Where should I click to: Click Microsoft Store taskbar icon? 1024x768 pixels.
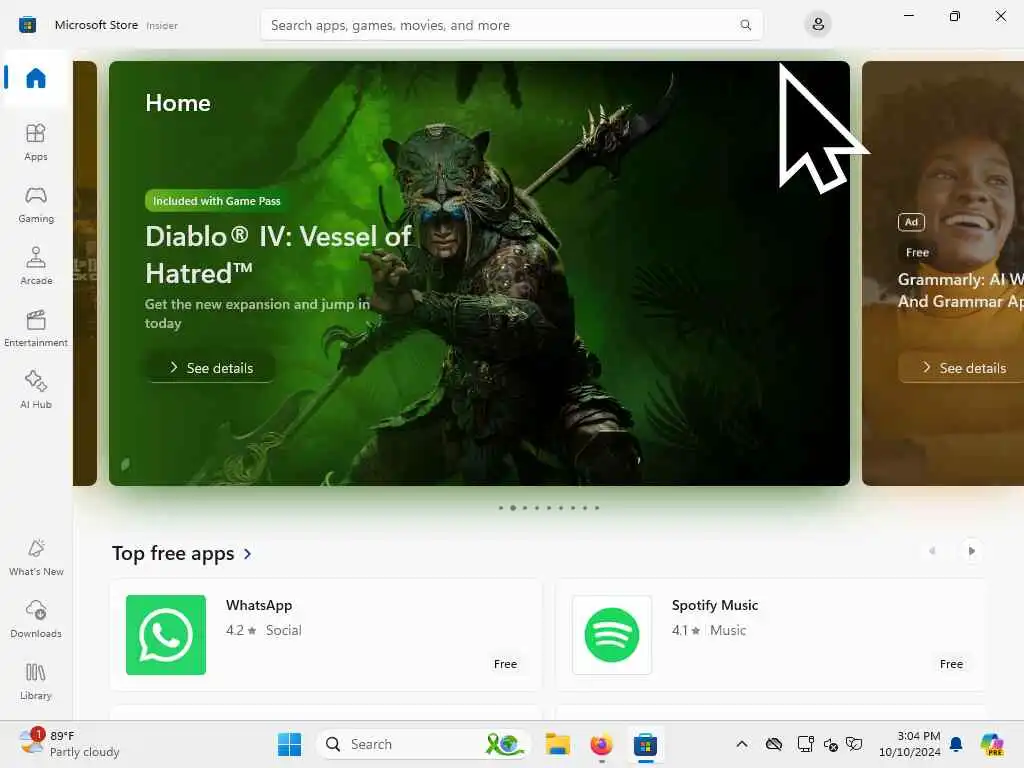click(x=645, y=744)
